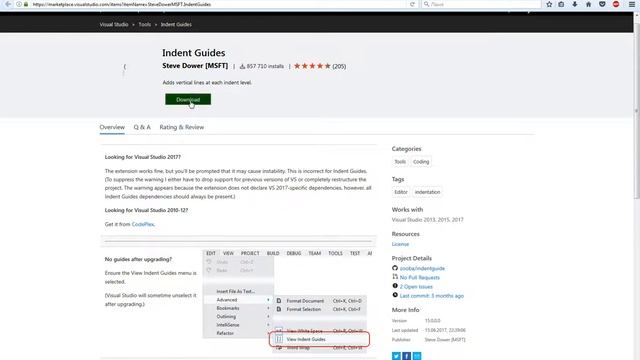Image resolution: width=640 pixels, height=360 pixels.
Task: Click 'Adds vertical lines at each indent level.' text
Action: (x=207, y=82)
